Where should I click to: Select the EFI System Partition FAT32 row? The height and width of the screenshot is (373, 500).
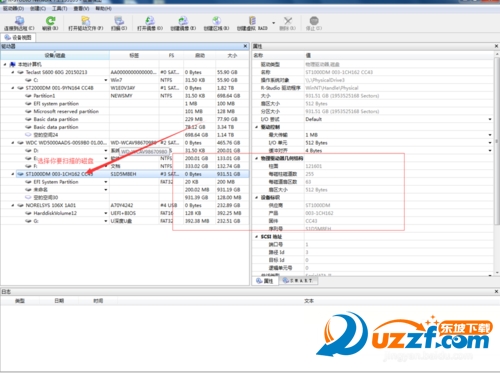(x=125, y=182)
